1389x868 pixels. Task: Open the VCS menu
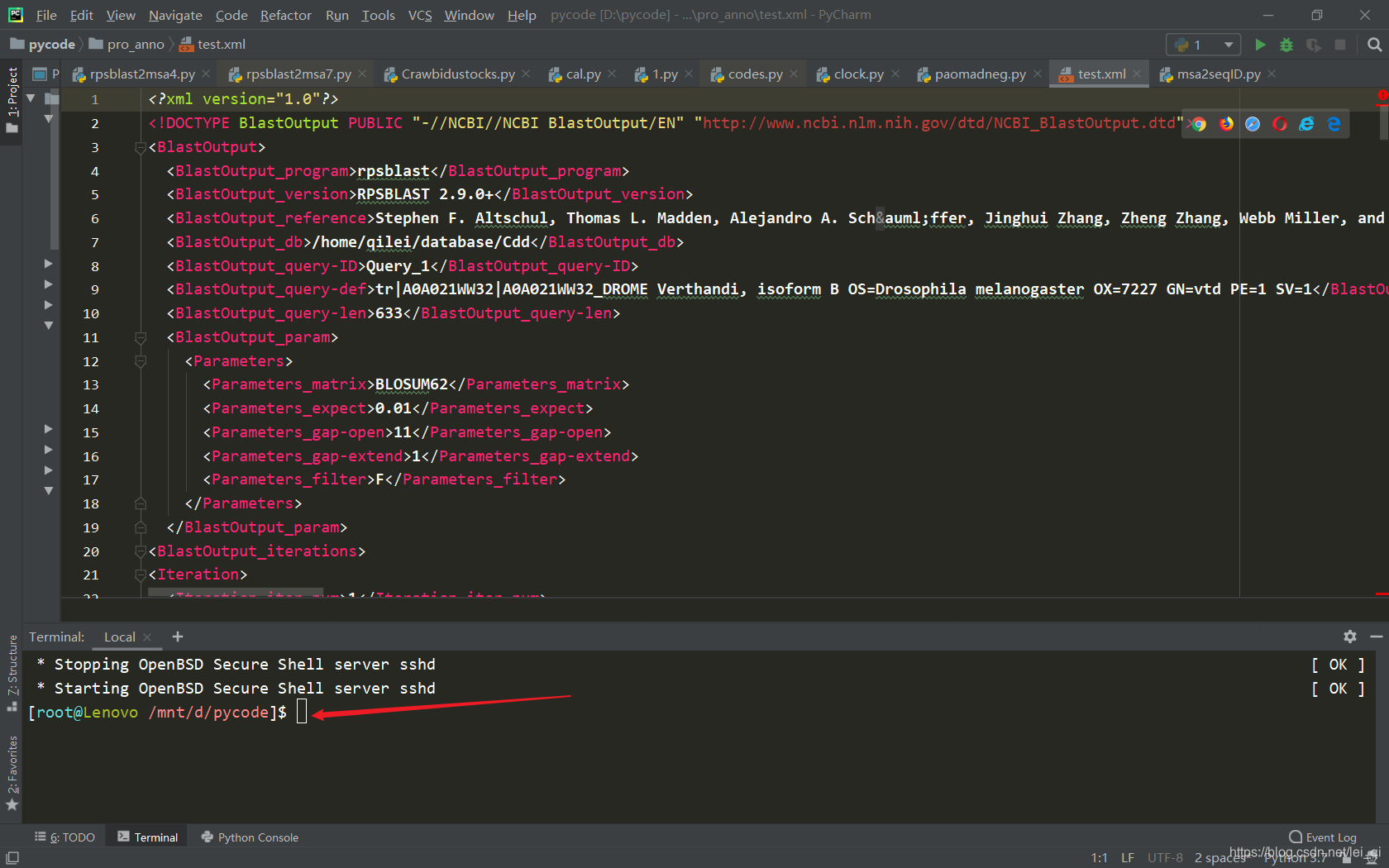(420, 15)
